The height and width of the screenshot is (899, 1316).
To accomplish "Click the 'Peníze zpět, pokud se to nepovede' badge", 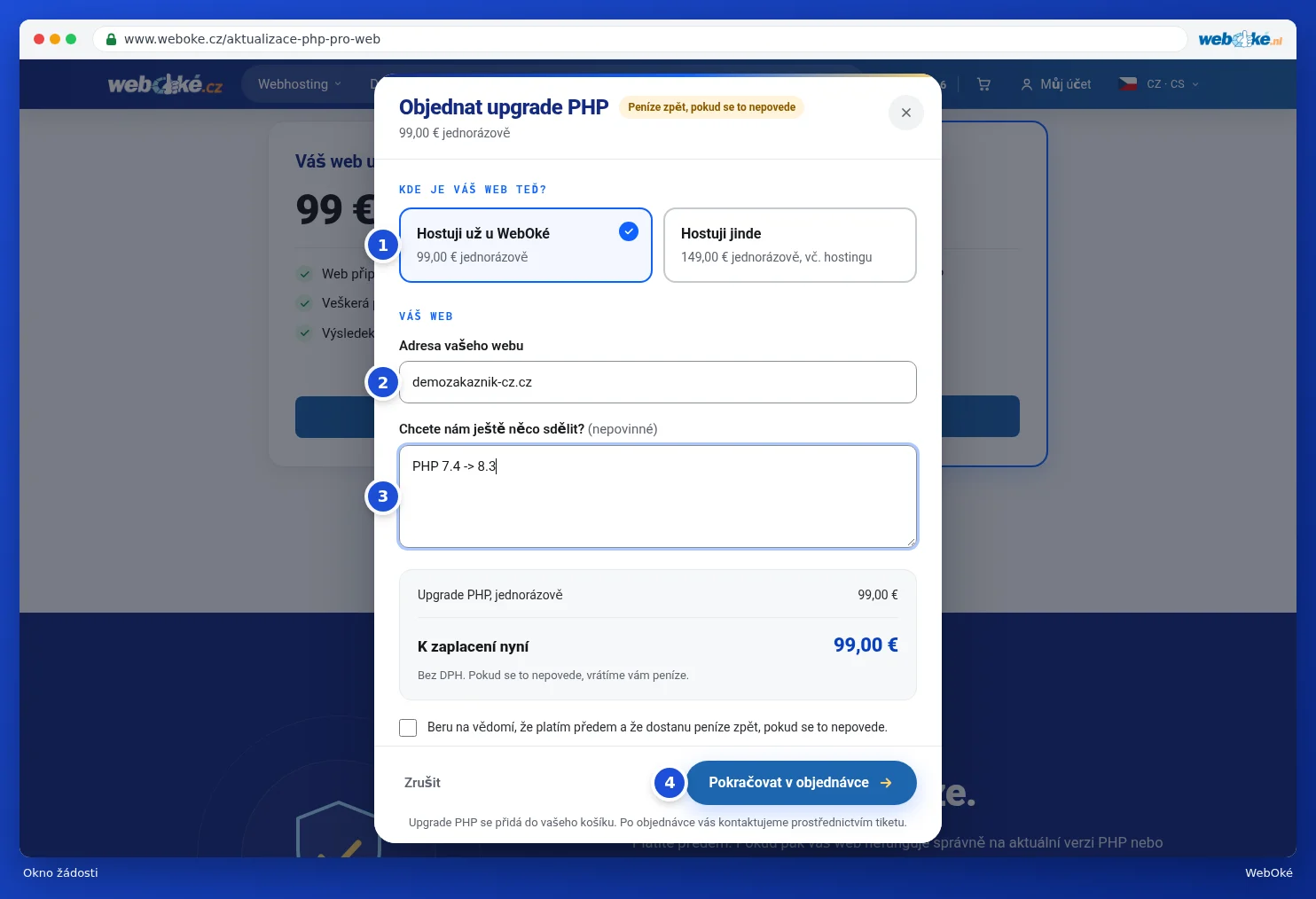I will (711, 107).
